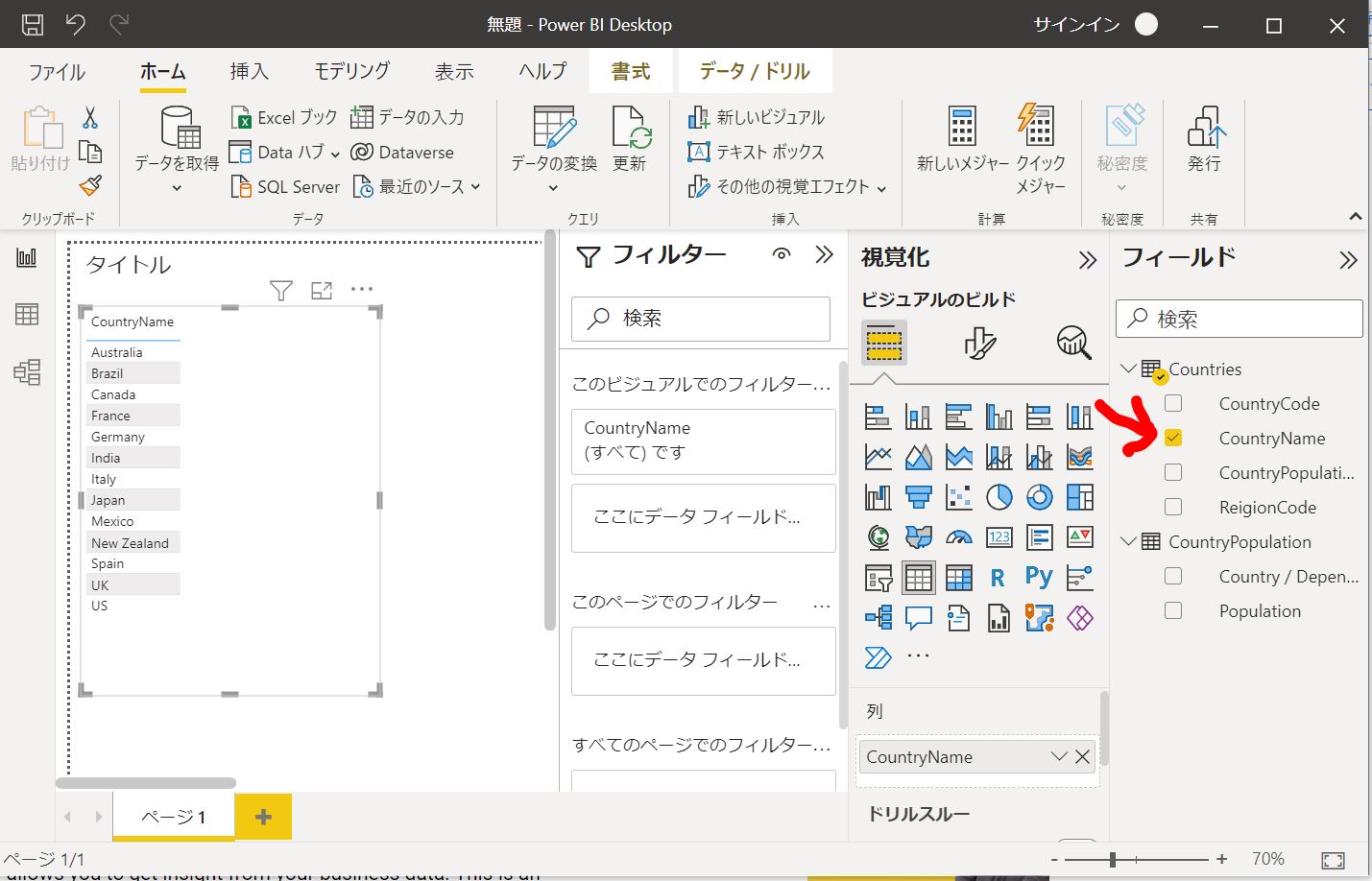The height and width of the screenshot is (881, 1372).
Task: Choose the area chart visual
Action: click(918, 457)
